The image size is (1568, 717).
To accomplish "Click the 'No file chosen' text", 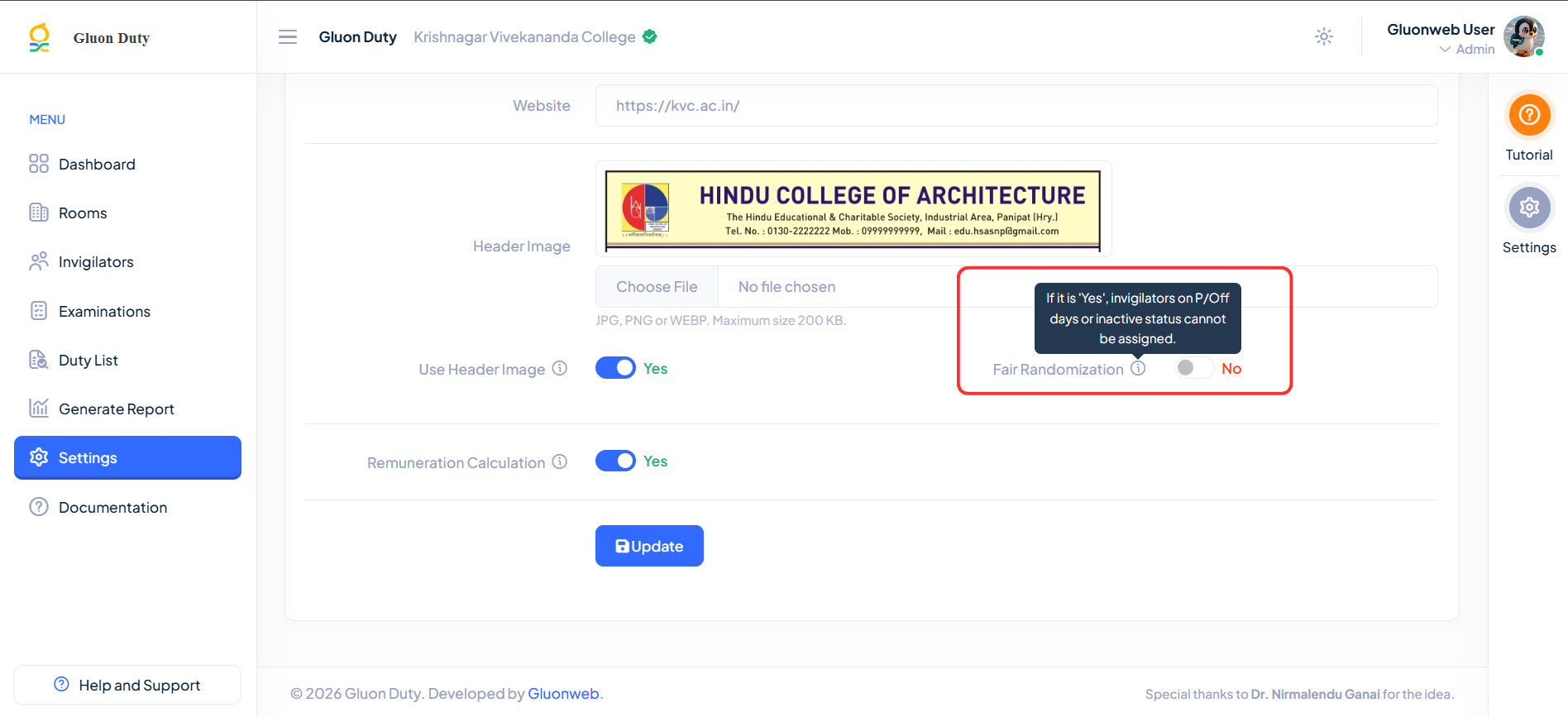I will (786, 287).
